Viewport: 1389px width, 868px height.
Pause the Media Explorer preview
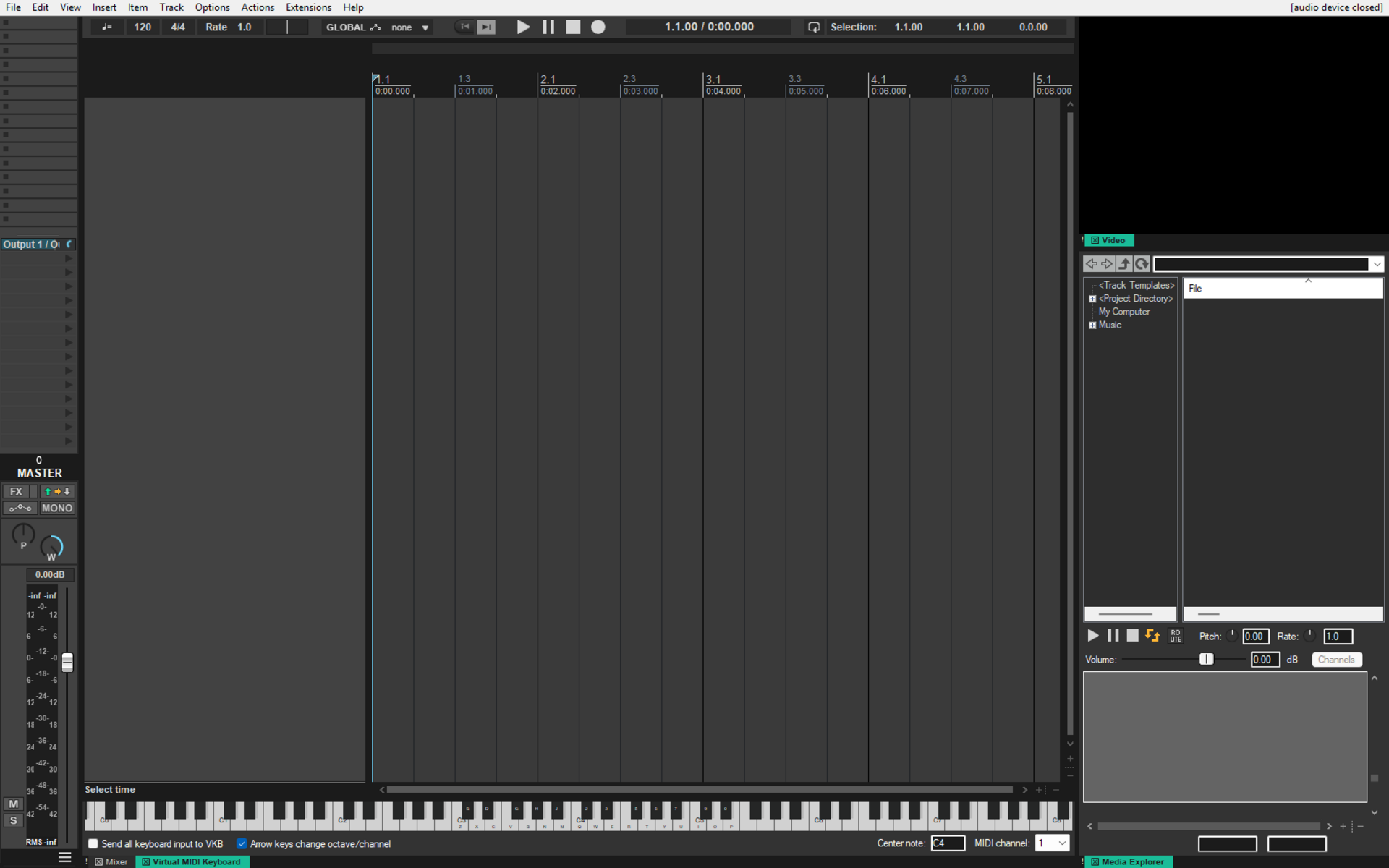(1113, 635)
